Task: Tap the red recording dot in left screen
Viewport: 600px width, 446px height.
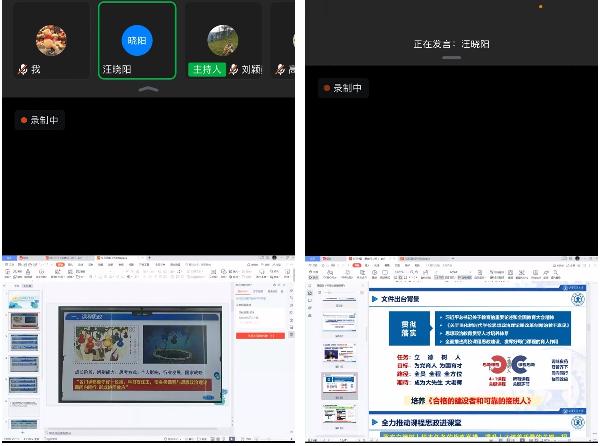Action: (23, 120)
